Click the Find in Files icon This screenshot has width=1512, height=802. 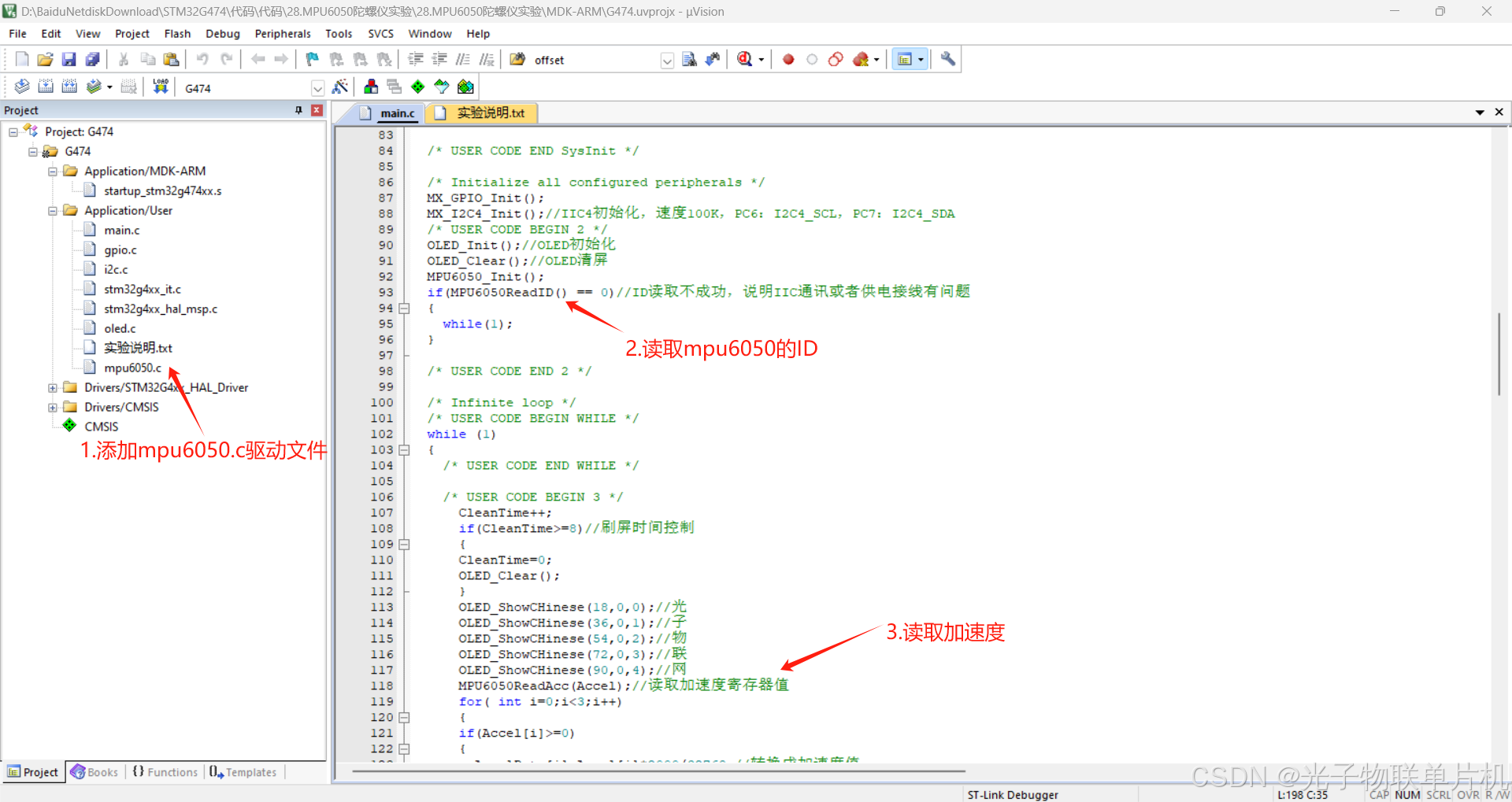coord(517,59)
